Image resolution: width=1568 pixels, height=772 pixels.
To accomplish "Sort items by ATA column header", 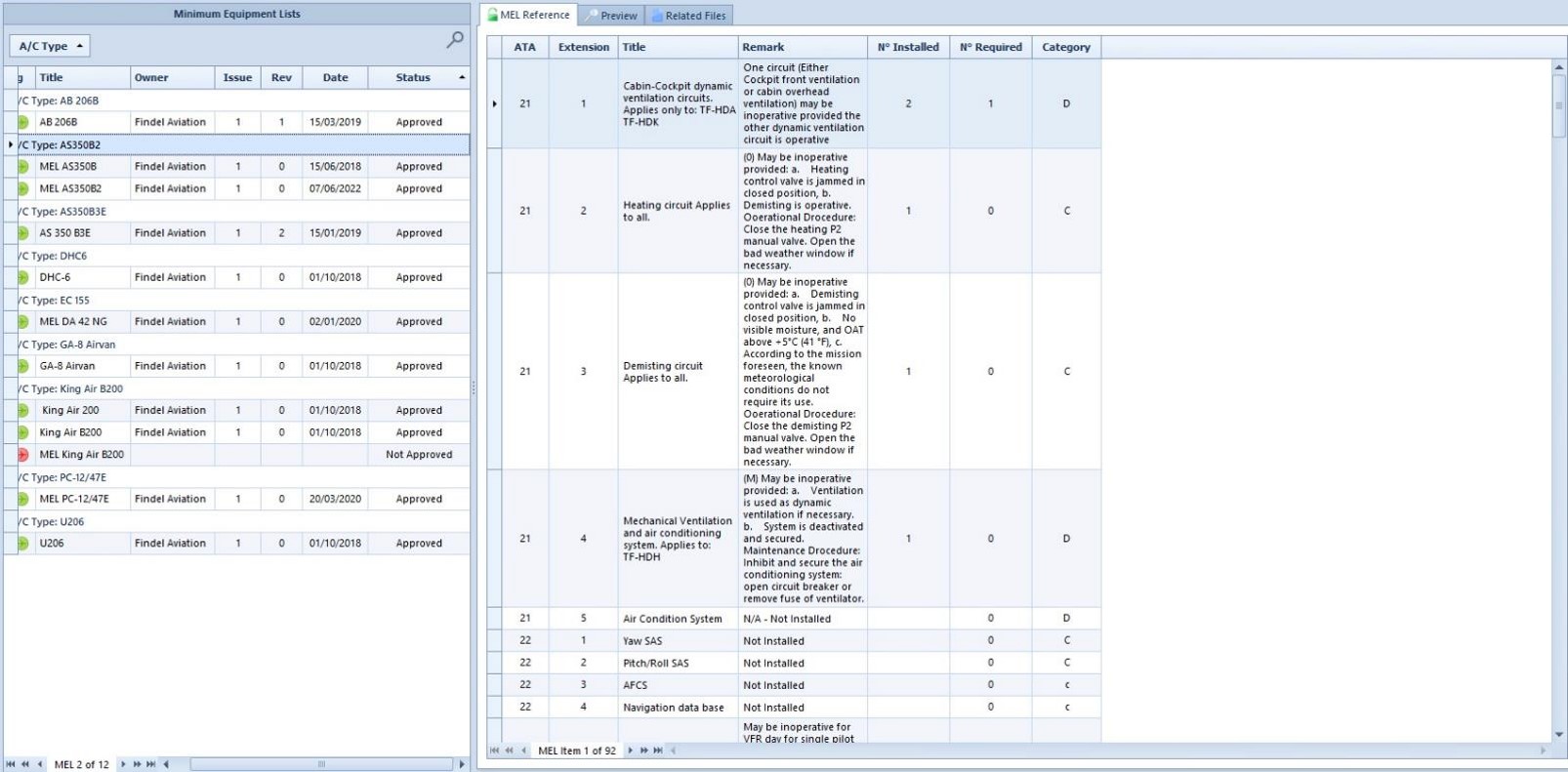I will 525,47.
